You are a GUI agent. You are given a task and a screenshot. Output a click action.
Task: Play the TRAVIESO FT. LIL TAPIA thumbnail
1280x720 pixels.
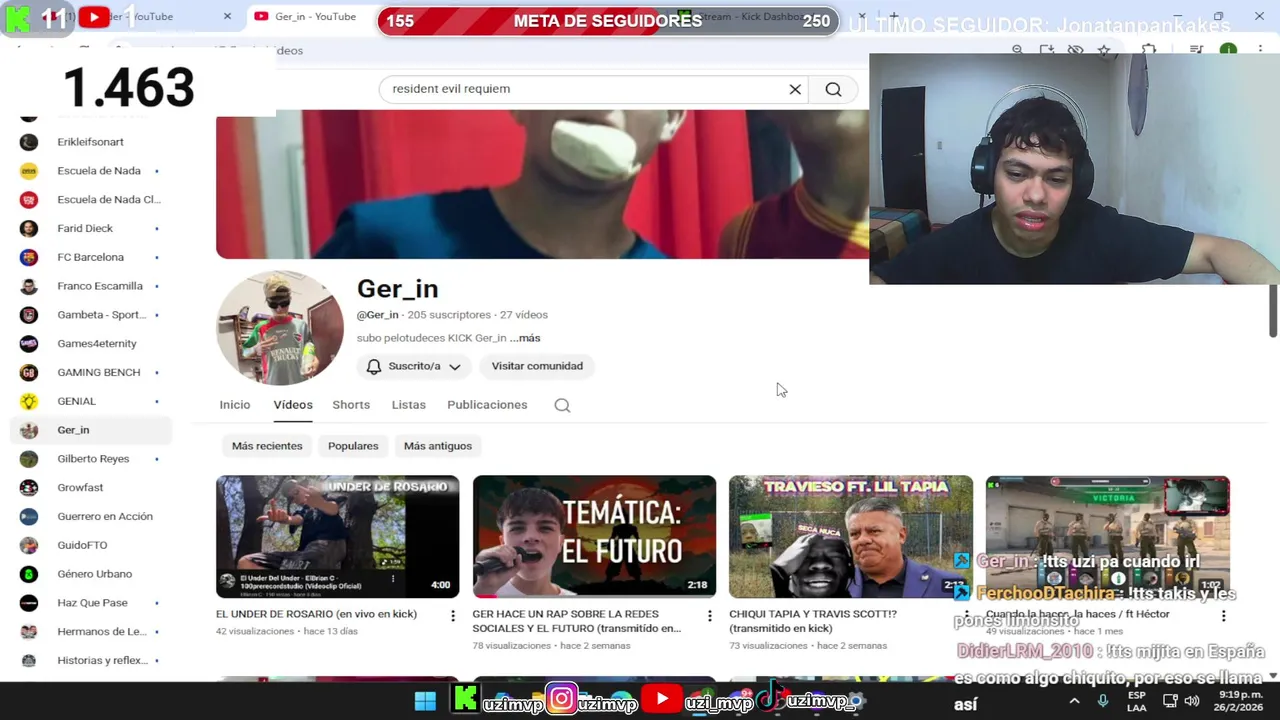click(850, 537)
